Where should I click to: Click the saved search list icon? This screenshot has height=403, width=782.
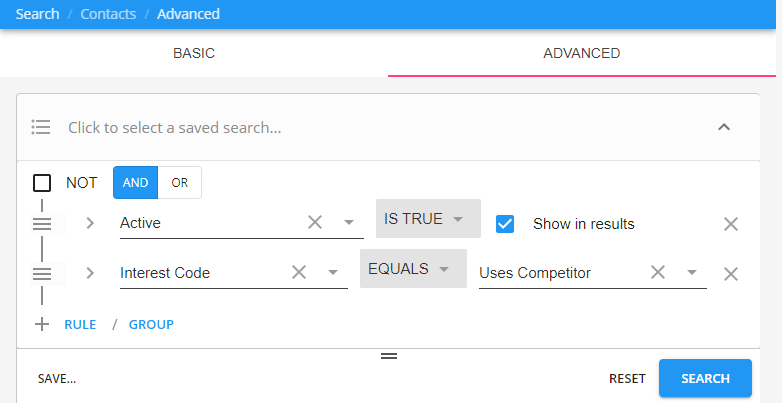coord(41,127)
